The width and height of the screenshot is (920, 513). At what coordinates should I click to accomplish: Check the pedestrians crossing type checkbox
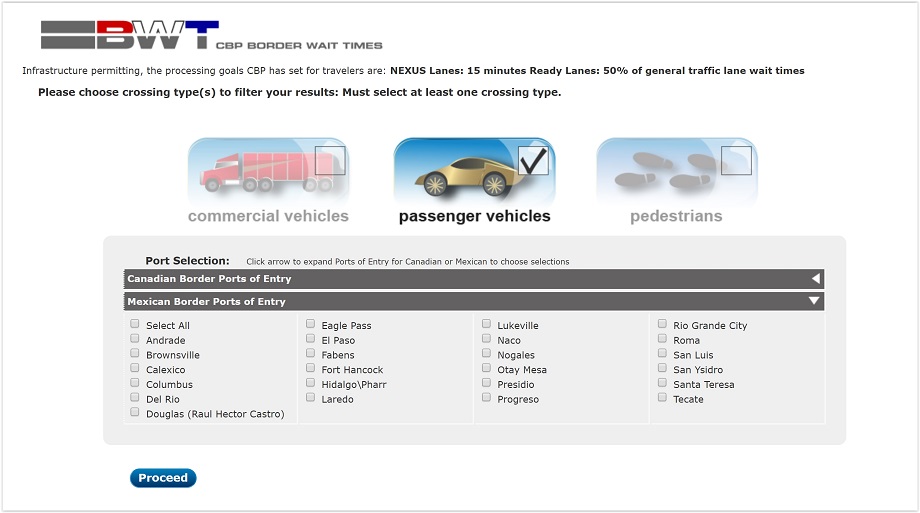point(736,160)
